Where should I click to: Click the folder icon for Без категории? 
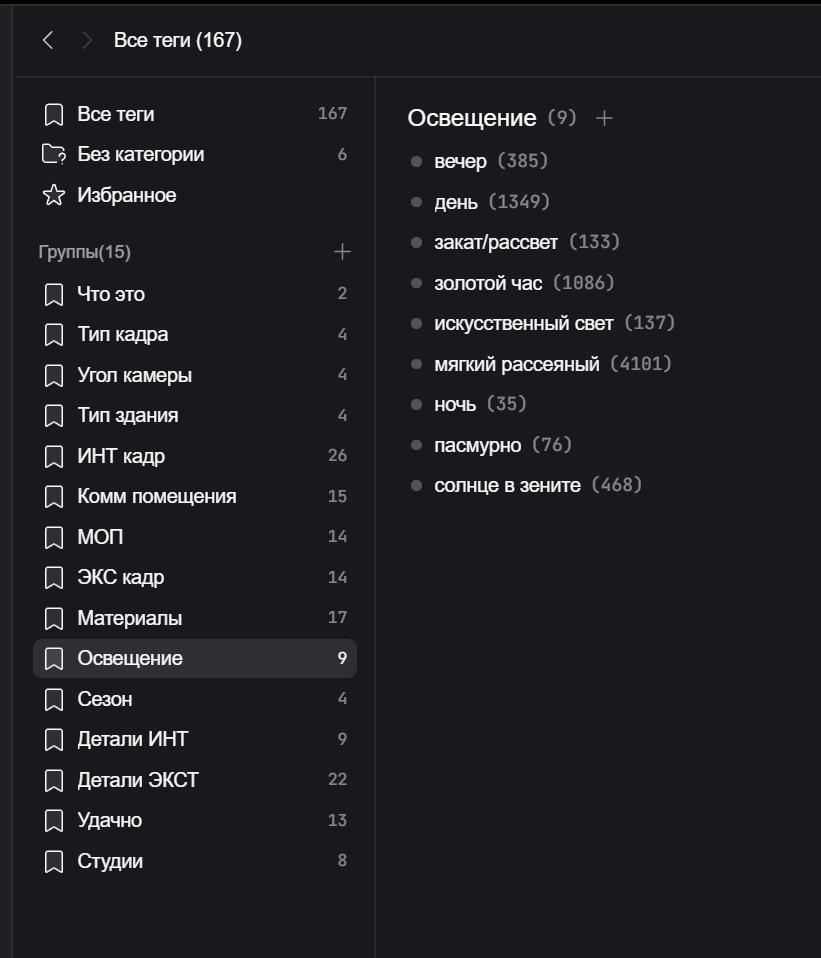tap(54, 155)
